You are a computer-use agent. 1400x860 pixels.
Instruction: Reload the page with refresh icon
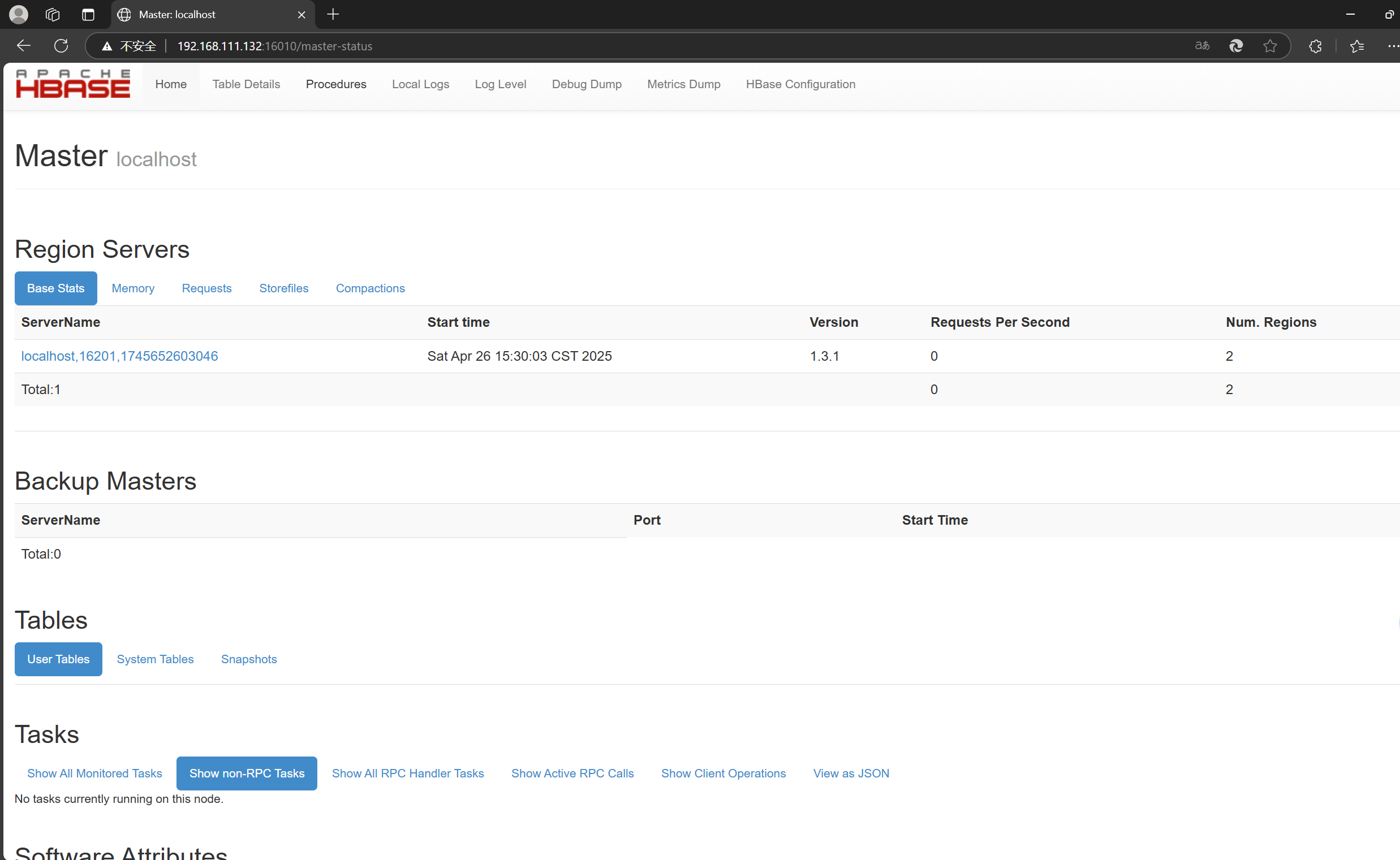(x=61, y=46)
